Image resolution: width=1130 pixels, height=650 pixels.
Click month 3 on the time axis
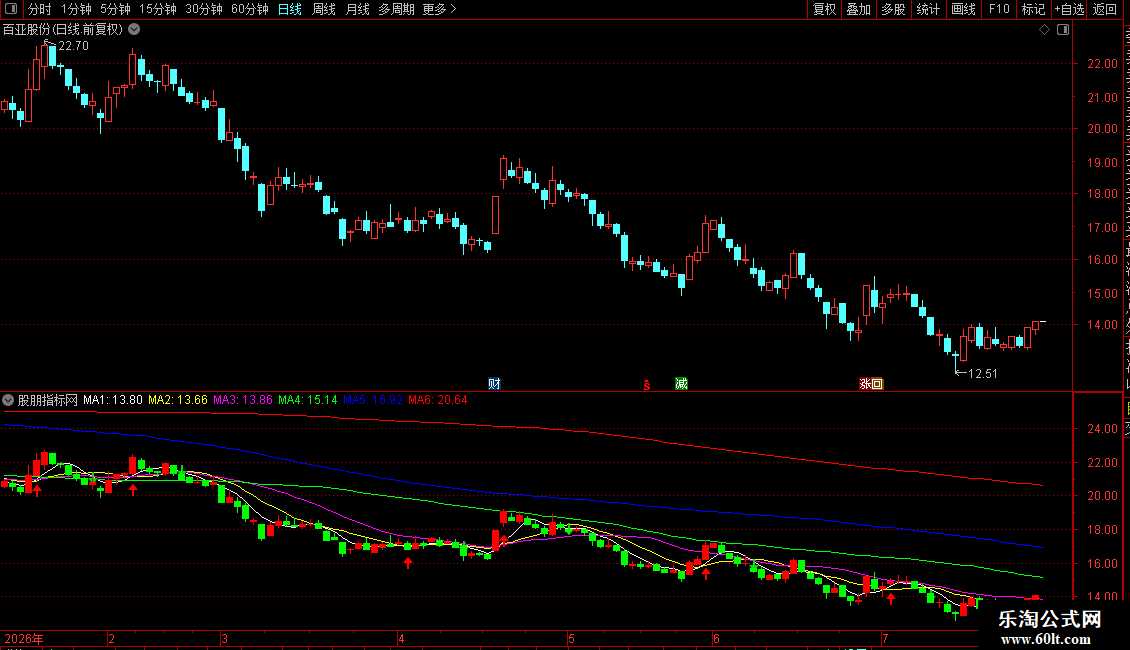(x=225, y=639)
